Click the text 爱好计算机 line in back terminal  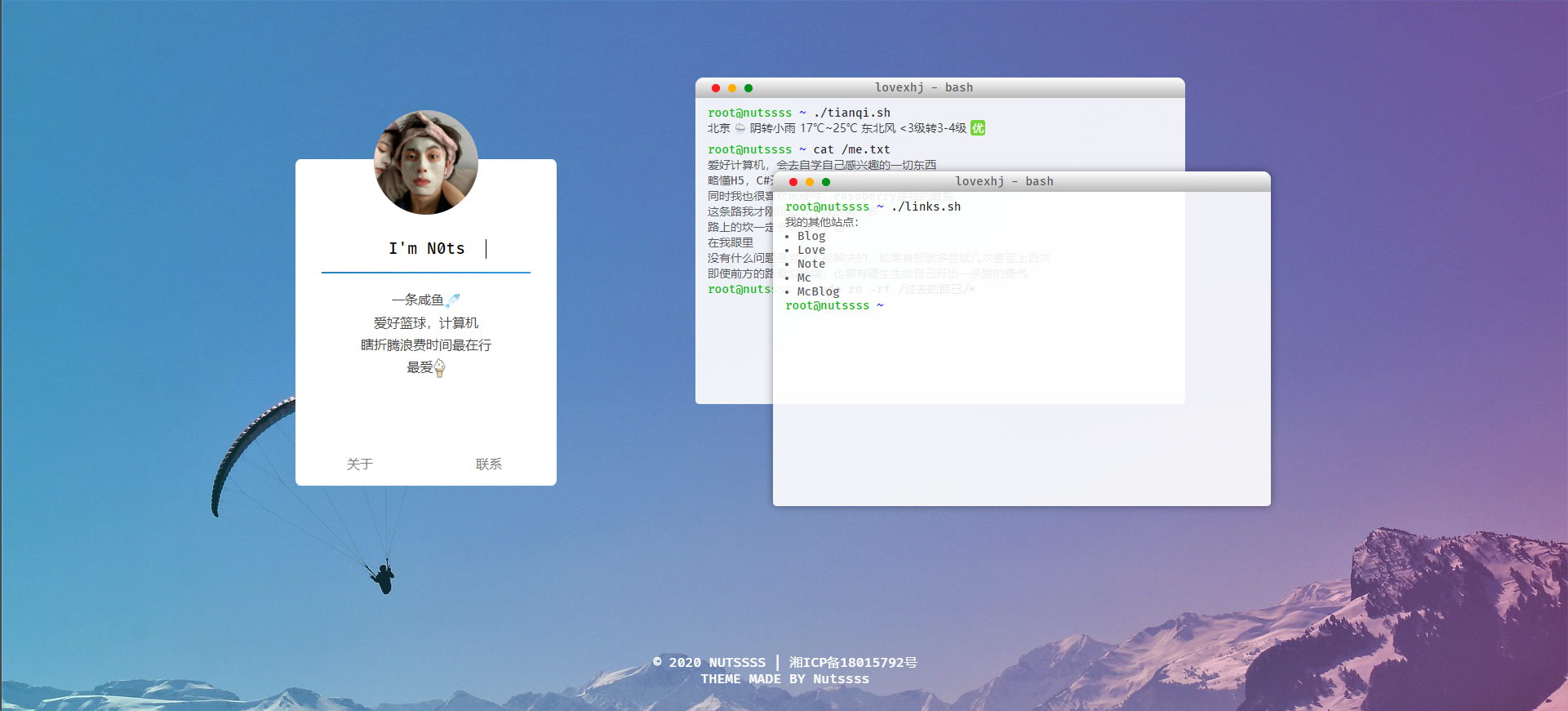tap(822, 165)
